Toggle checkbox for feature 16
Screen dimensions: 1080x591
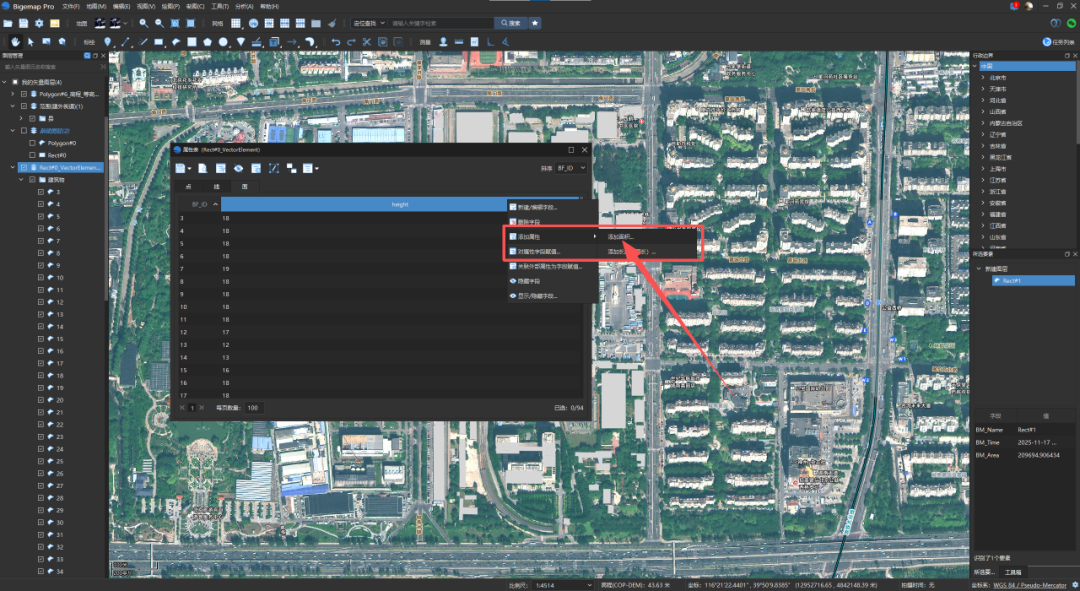click(x=41, y=351)
